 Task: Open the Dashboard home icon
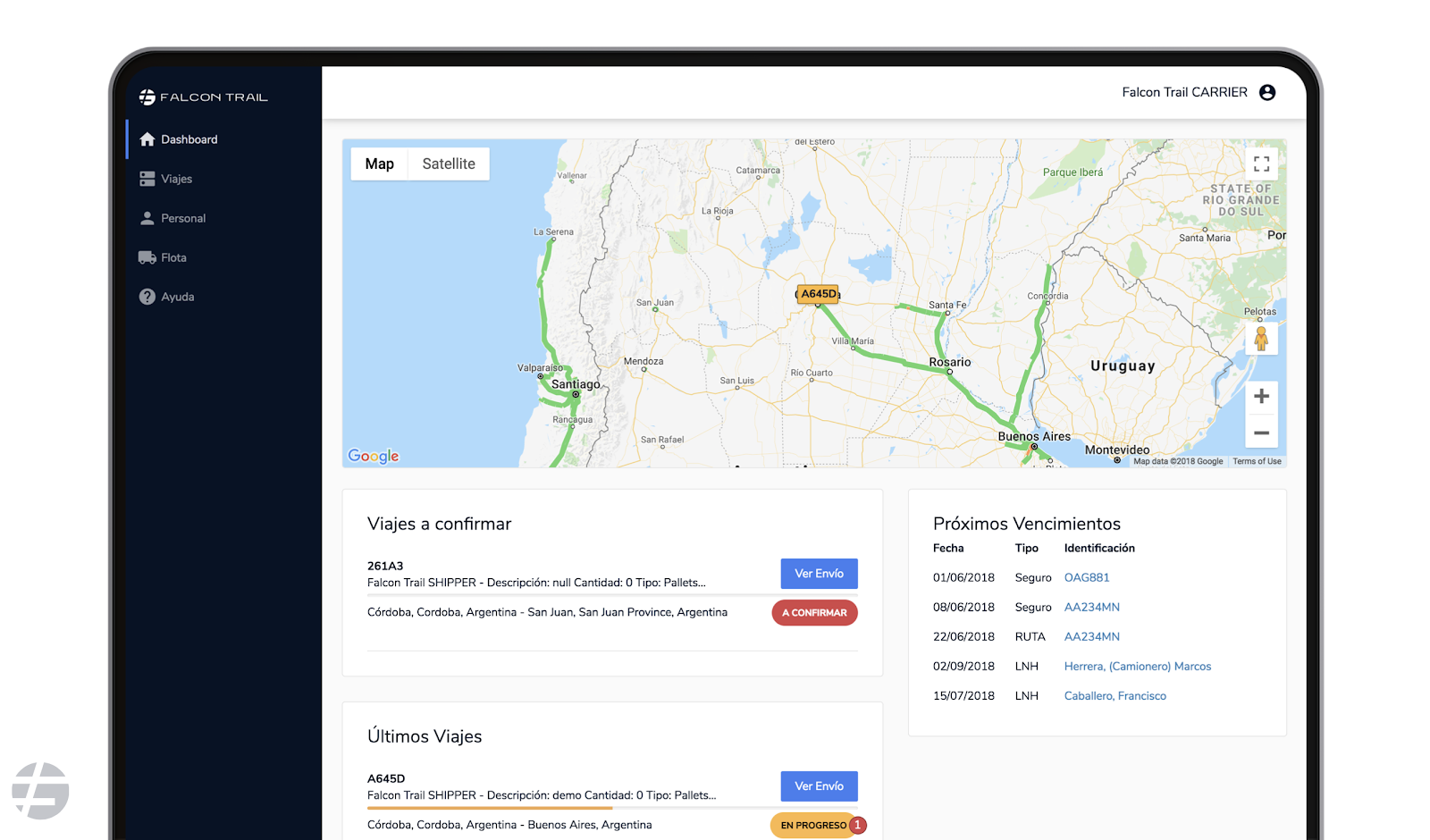click(147, 139)
